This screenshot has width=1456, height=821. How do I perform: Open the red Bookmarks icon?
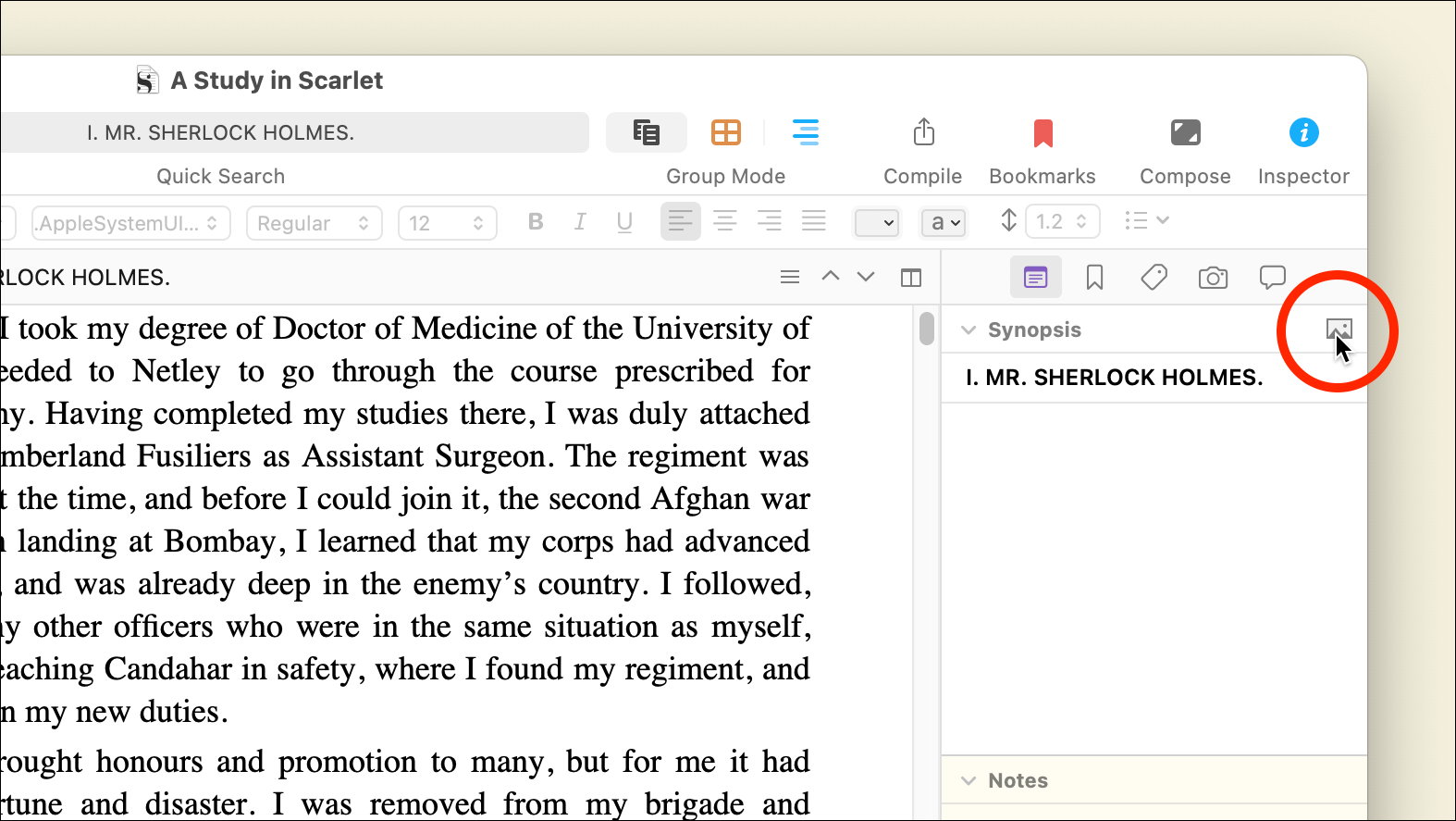pyautogui.click(x=1043, y=133)
